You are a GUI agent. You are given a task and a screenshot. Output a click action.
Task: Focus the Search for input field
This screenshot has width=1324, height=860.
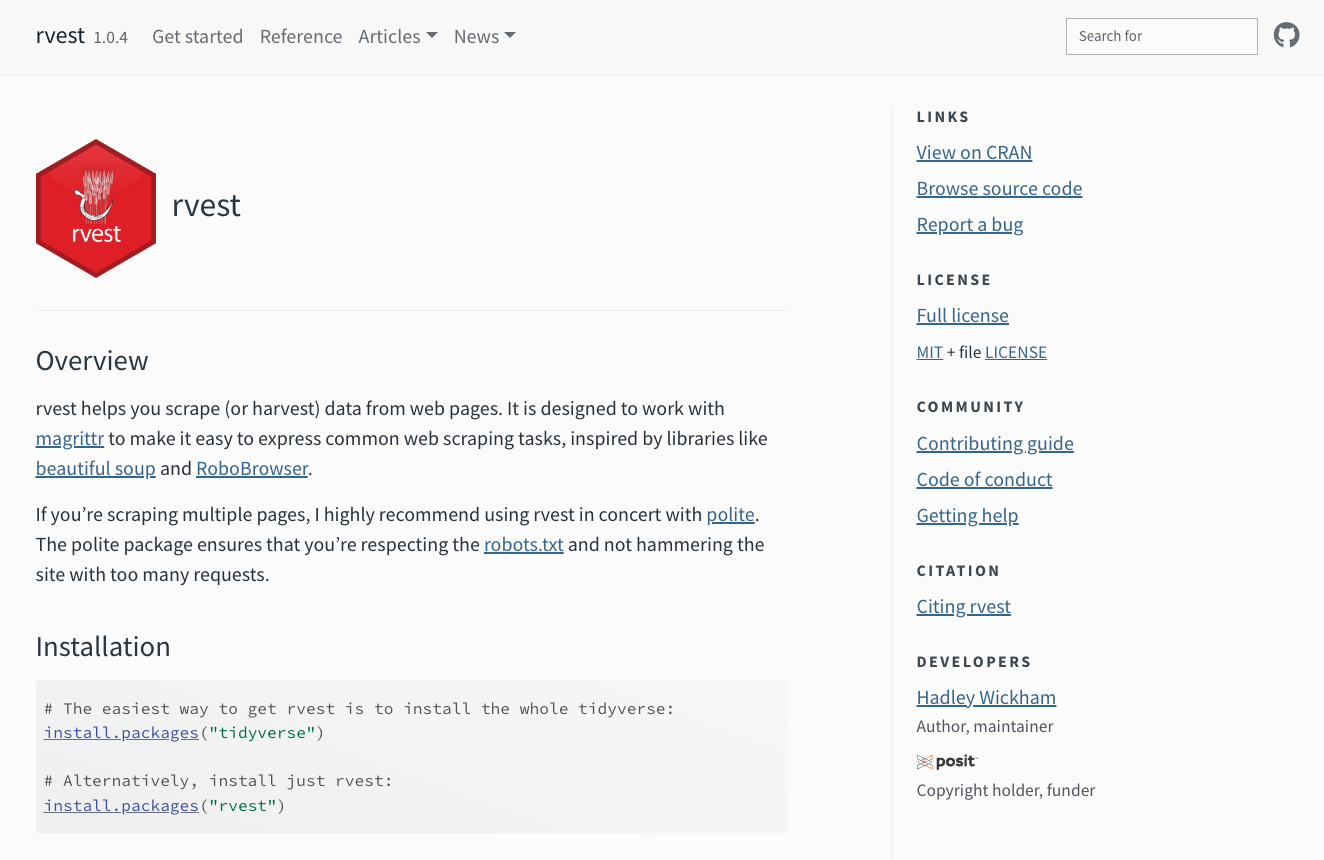(1161, 36)
